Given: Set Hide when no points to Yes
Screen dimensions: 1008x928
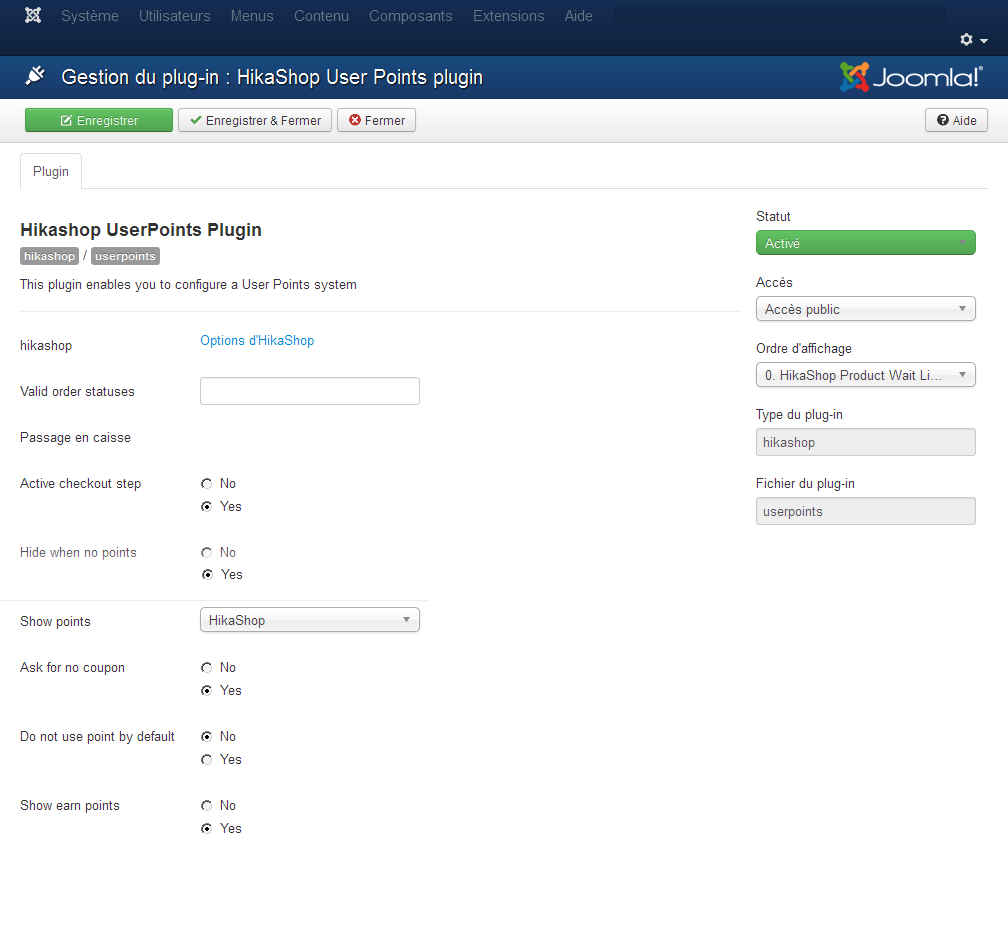Looking at the screenshot, I should pos(207,575).
